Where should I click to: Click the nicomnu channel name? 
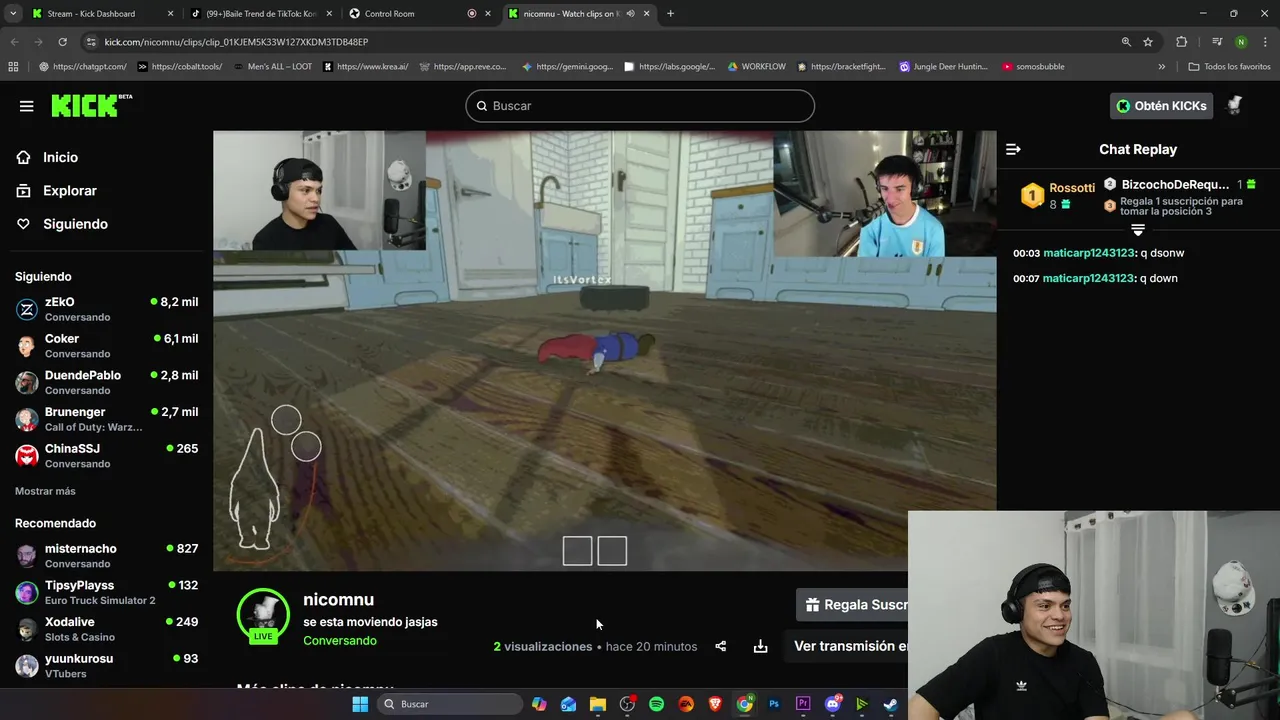click(338, 599)
